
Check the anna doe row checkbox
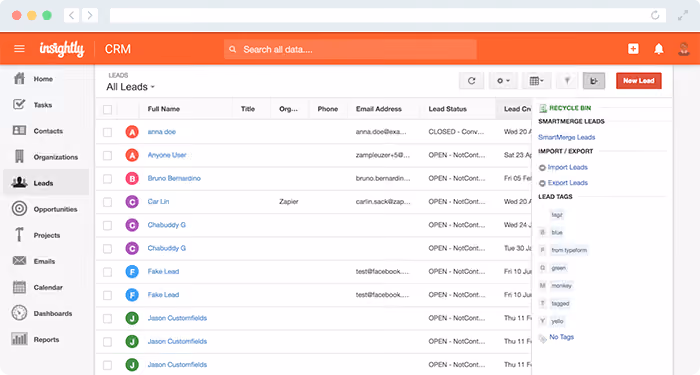pos(108,132)
